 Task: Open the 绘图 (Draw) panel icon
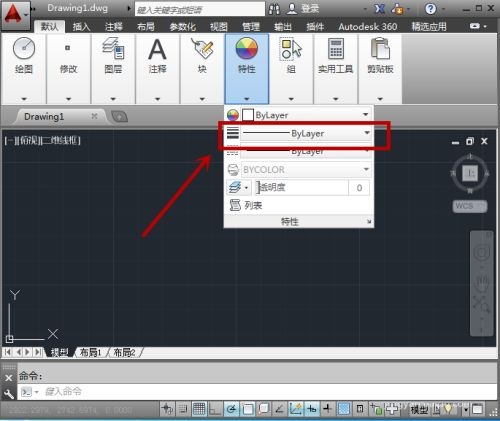(24, 48)
